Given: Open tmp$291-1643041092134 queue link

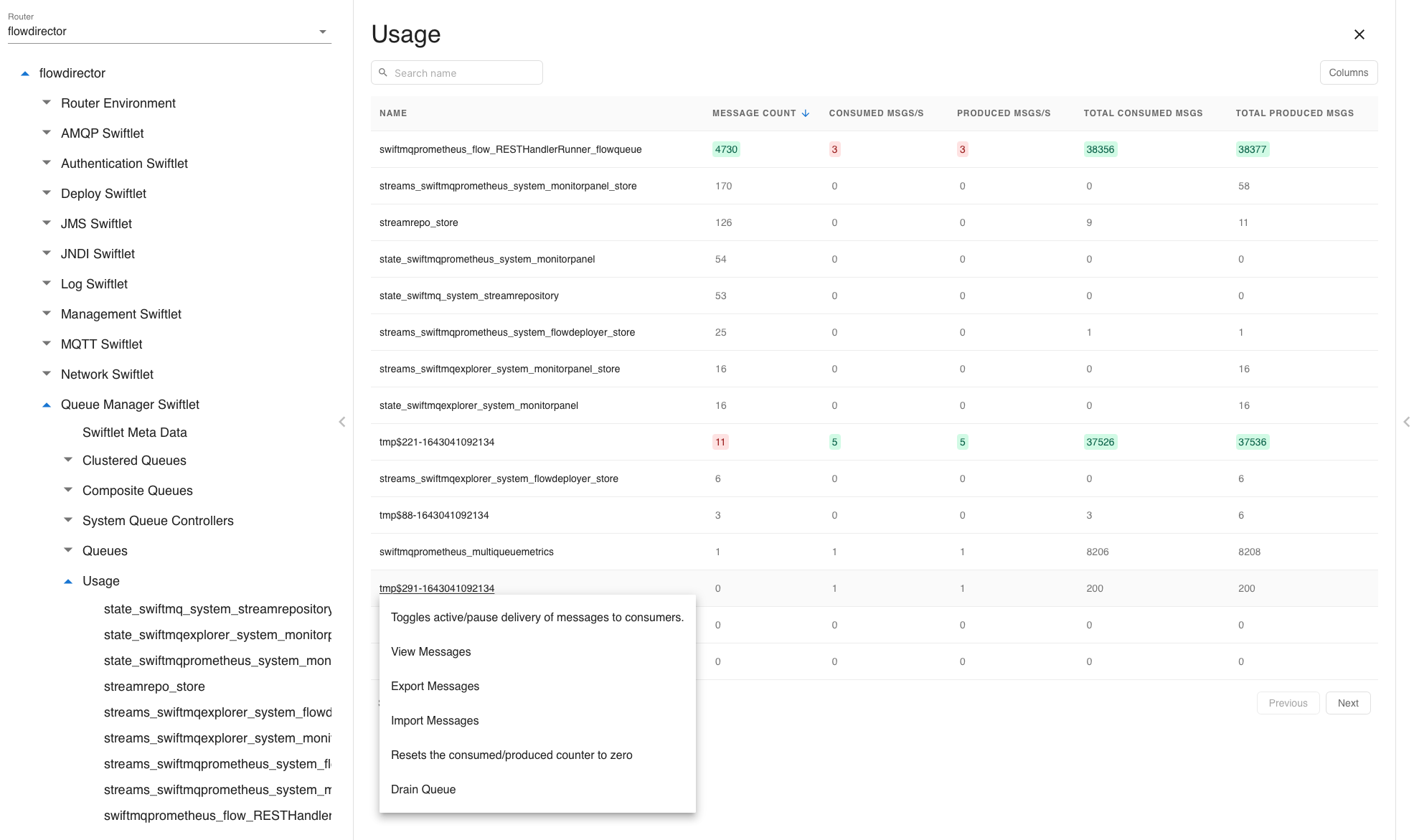Looking at the screenshot, I should point(436,588).
